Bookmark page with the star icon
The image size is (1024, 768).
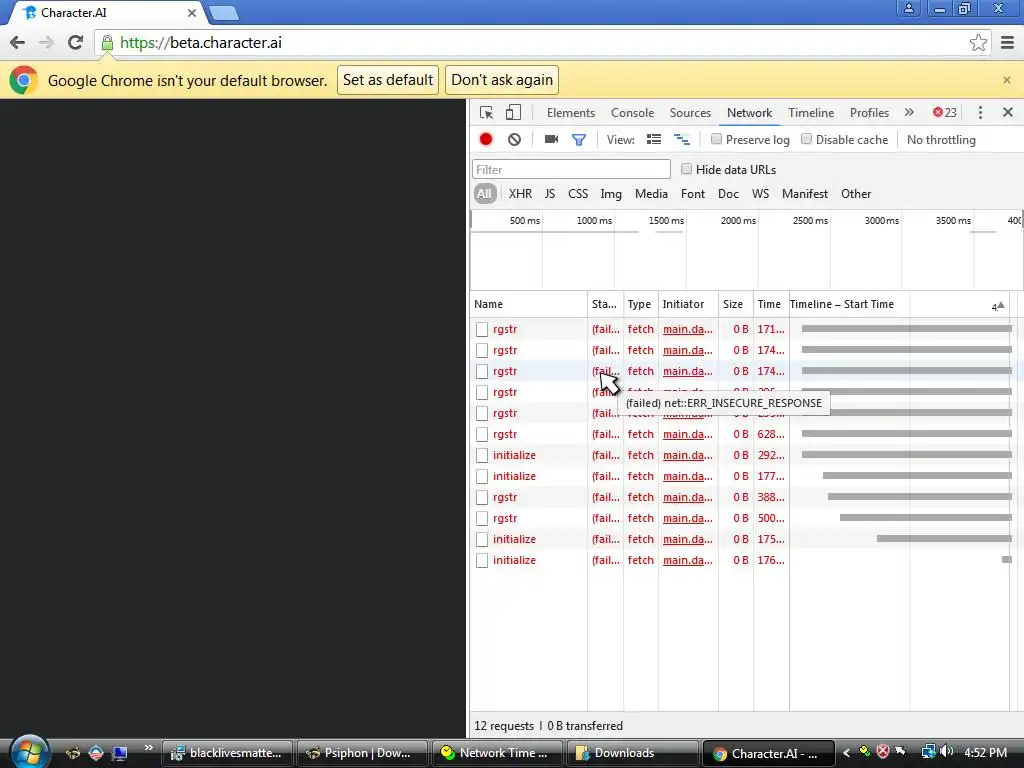coord(978,43)
